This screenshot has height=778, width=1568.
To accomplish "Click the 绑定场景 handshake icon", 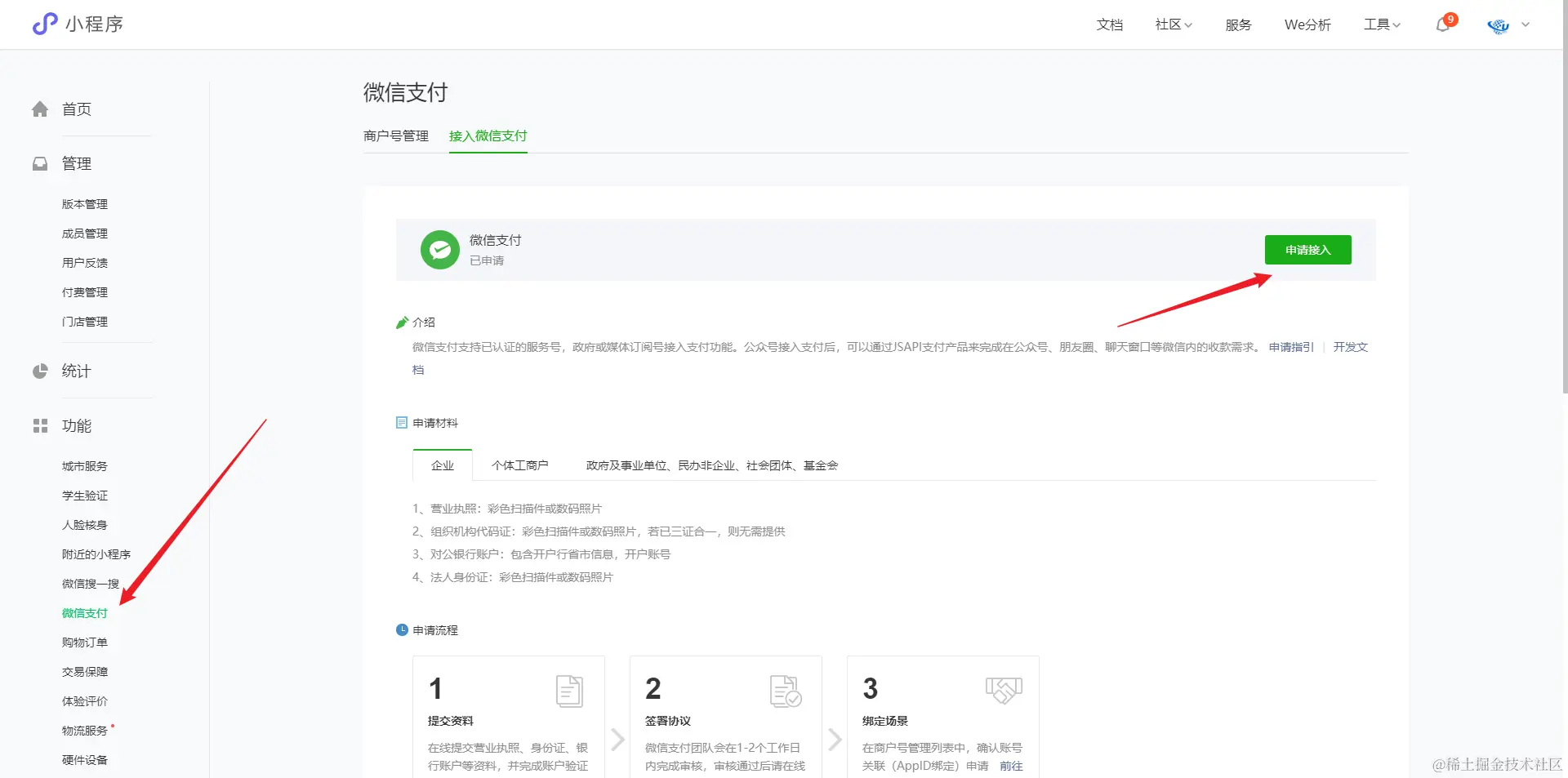I will [1004, 690].
